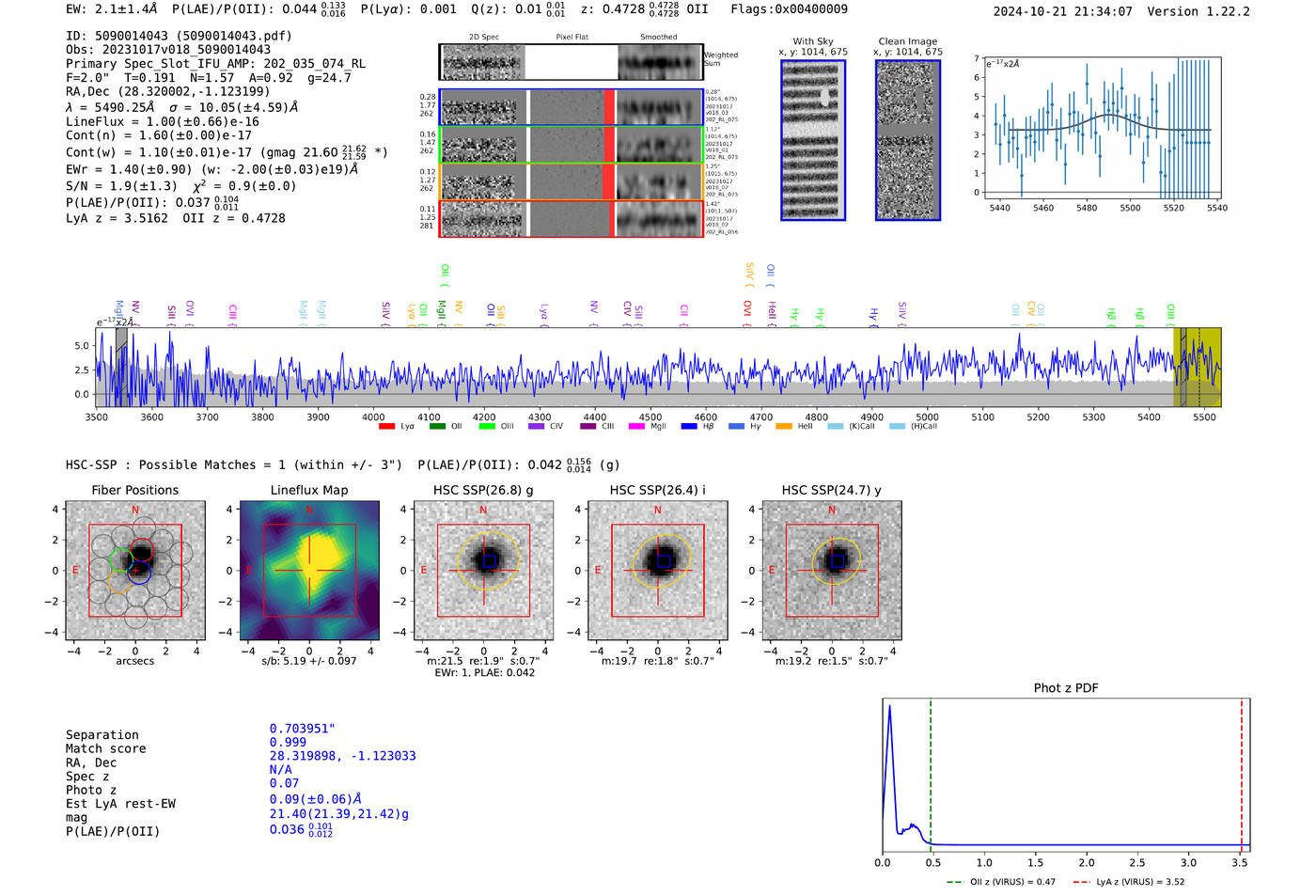Click the 'Obs: 20231017v018_5090014043' line
The height and width of the screenshot is (896, 1316).
click(x=168, y=50)
